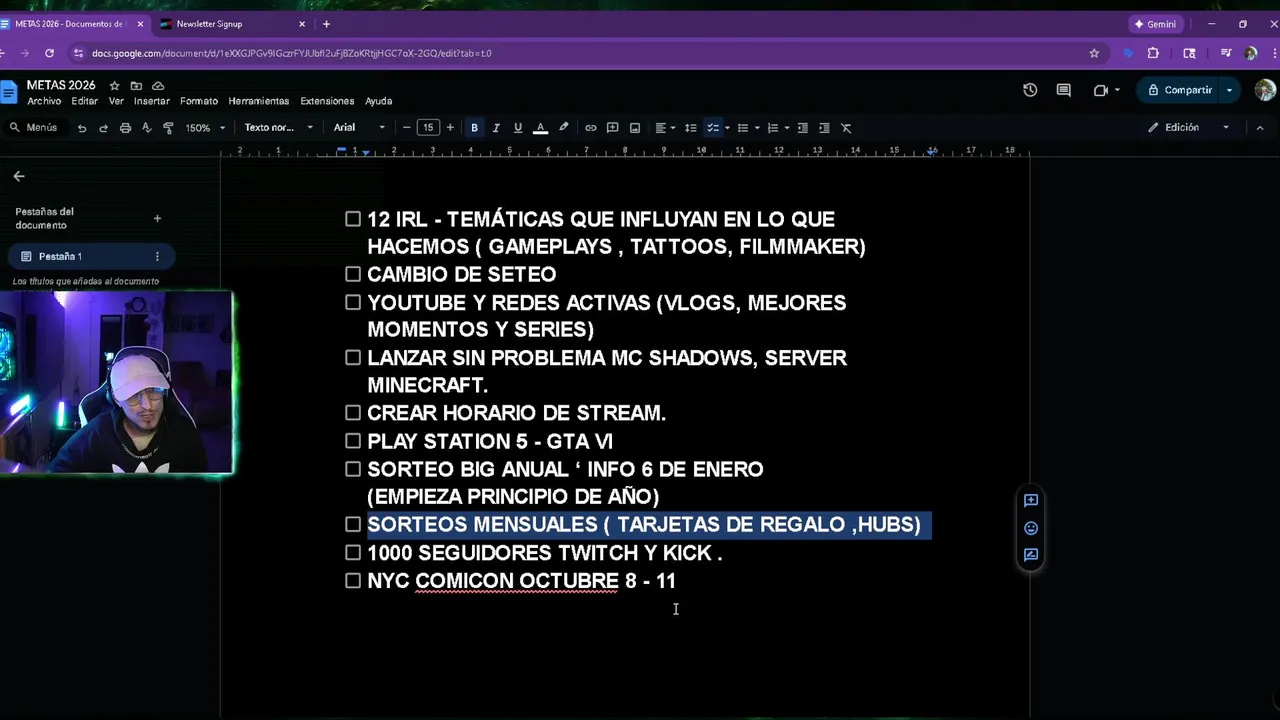Check the NYC COMICON OCTUBRE item
This screenshot has width=1280, height=720.
[x=353, y=580]
